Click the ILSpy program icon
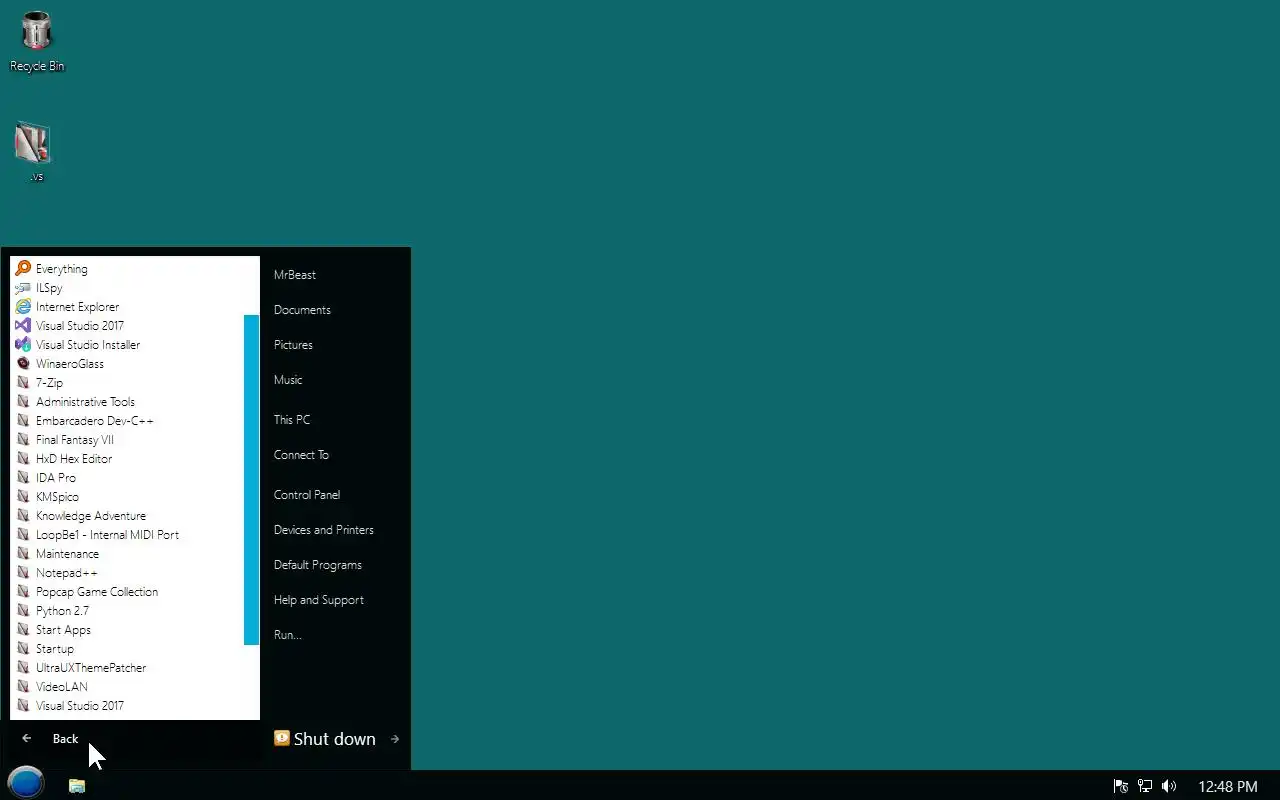The image size is (1280, 800). (23, 287)
